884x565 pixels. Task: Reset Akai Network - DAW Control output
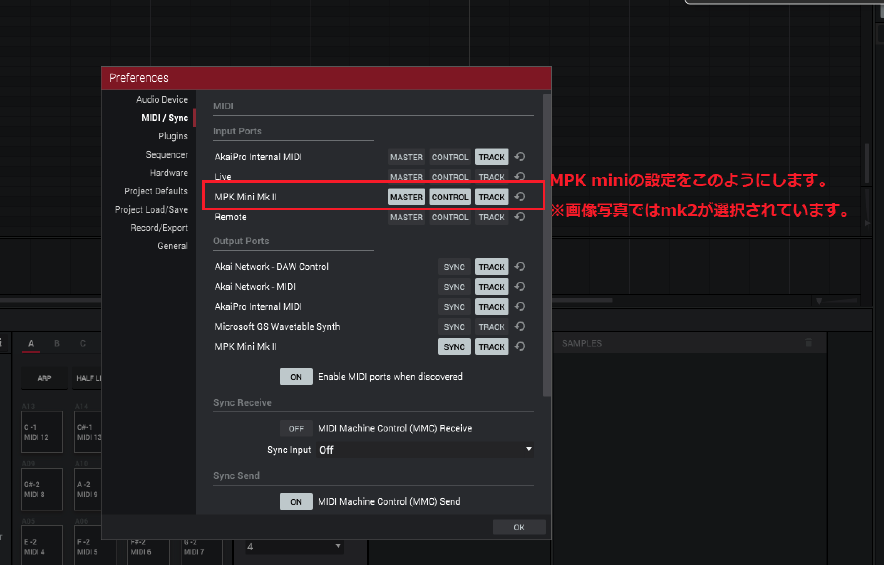520,267
